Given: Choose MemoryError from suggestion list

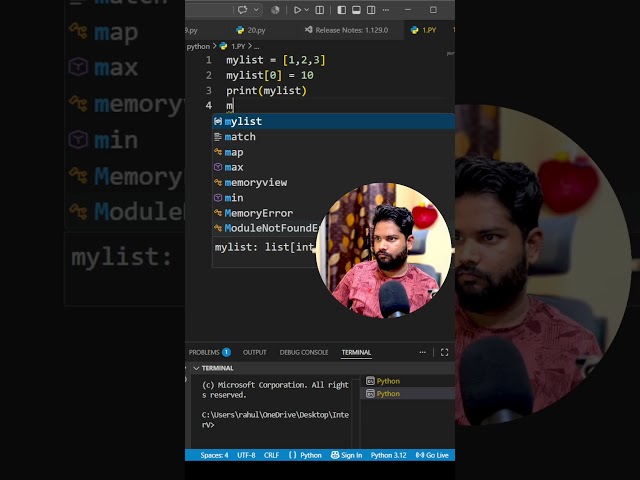Looking at the screenshot, I should pos(265,213).
